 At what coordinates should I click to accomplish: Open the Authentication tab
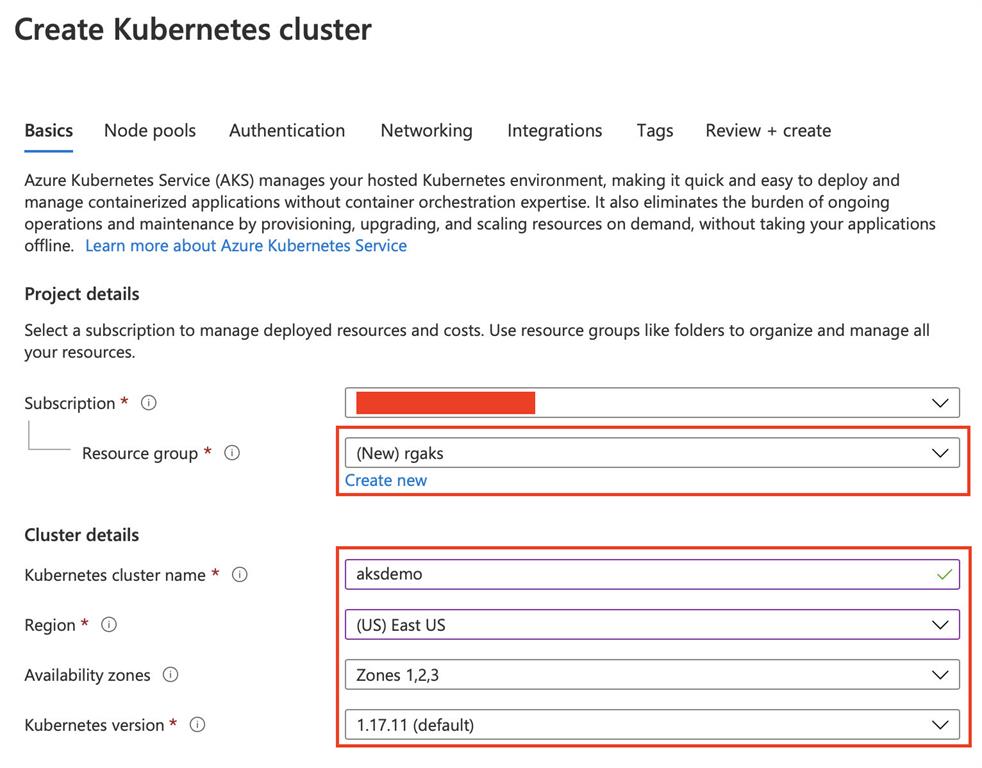coord(287,131)
